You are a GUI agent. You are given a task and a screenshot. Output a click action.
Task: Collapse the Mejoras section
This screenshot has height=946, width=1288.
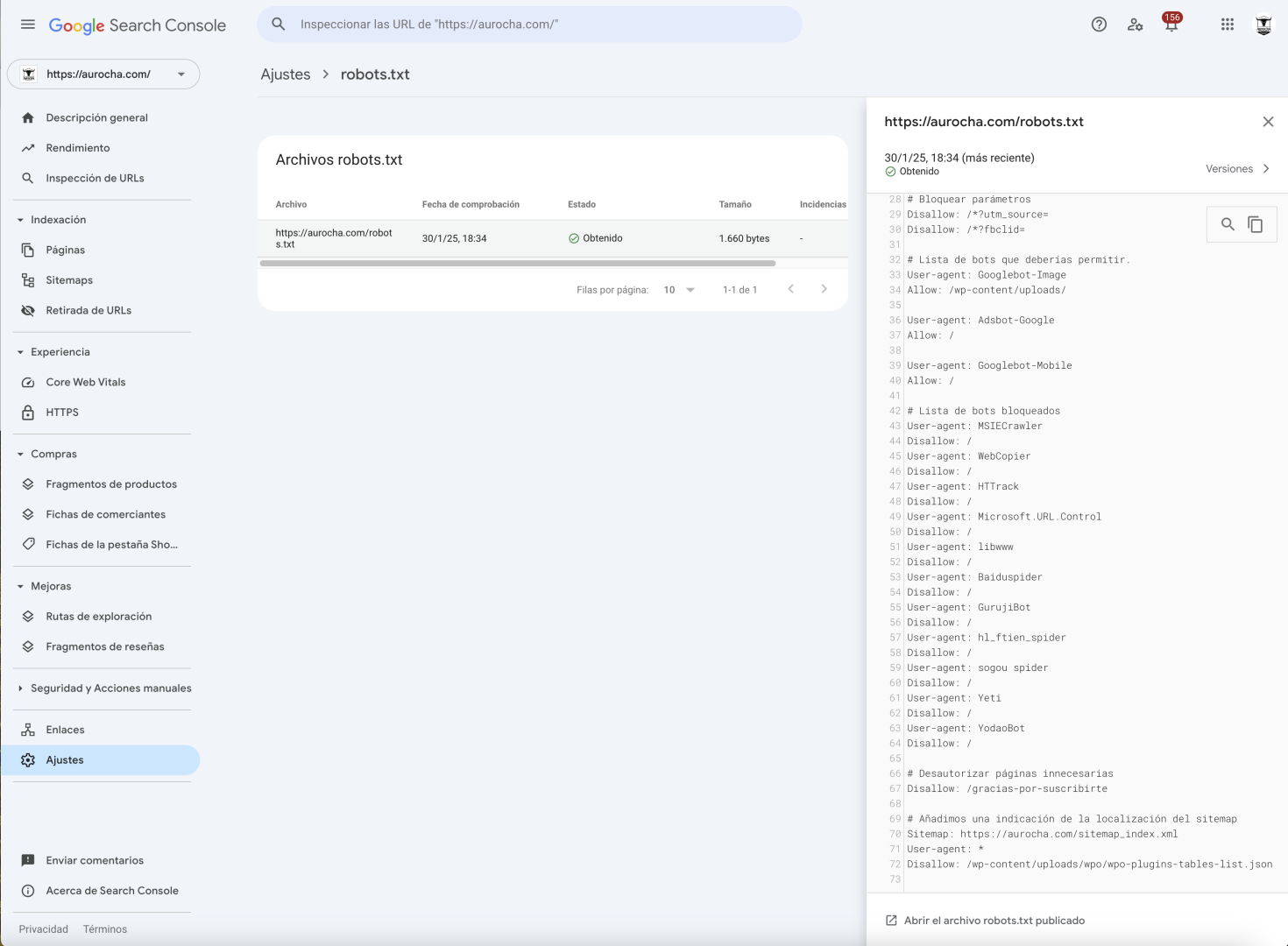(20, 586)
